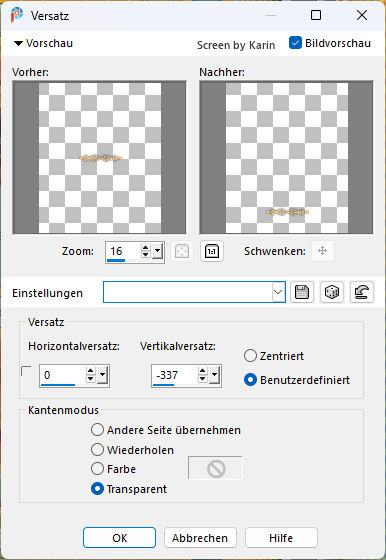Close the Versatz dialog
This screenshot has height=560, width=386.
pyautogui.click(x=362, y=15)
